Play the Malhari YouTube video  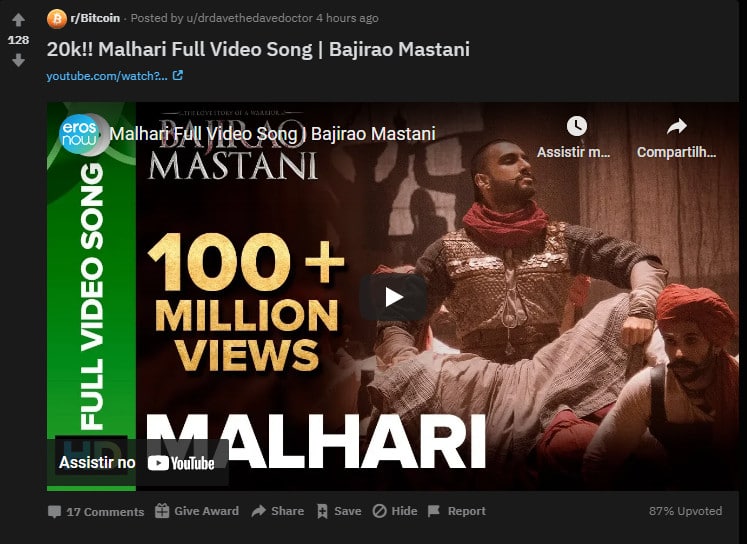point(393,297)
